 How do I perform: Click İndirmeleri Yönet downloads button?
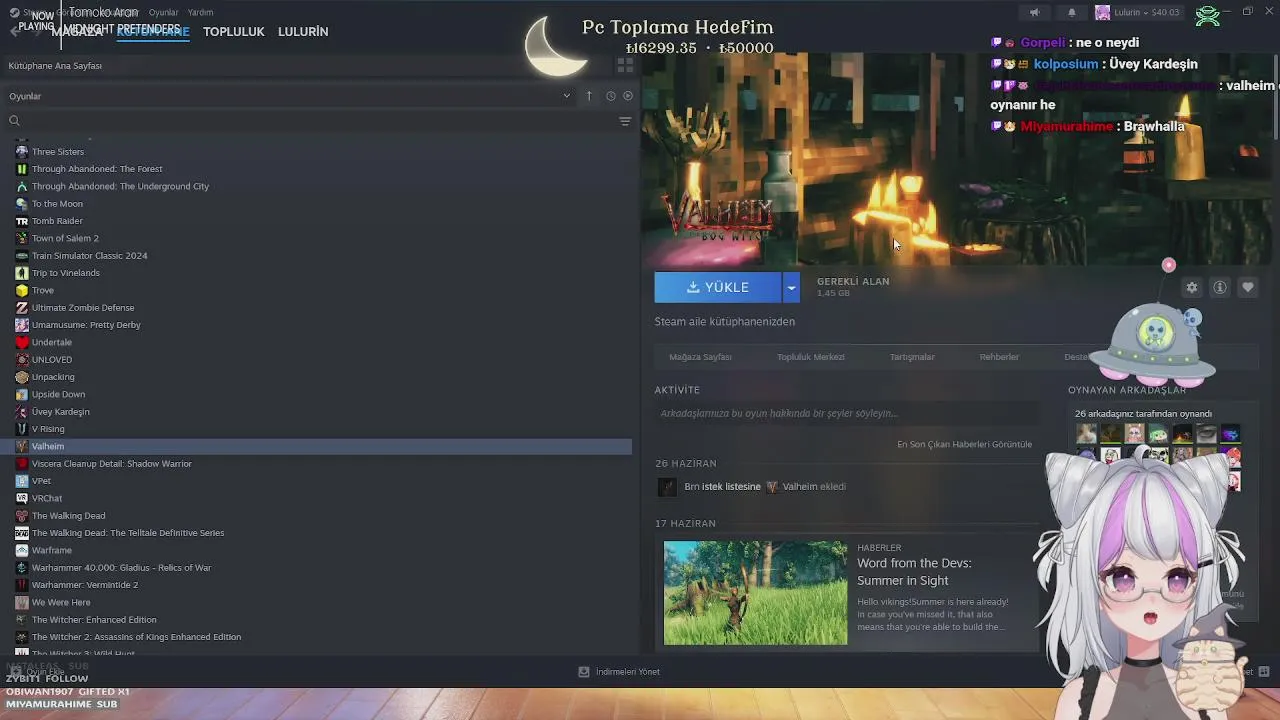[x=619, y=672]
